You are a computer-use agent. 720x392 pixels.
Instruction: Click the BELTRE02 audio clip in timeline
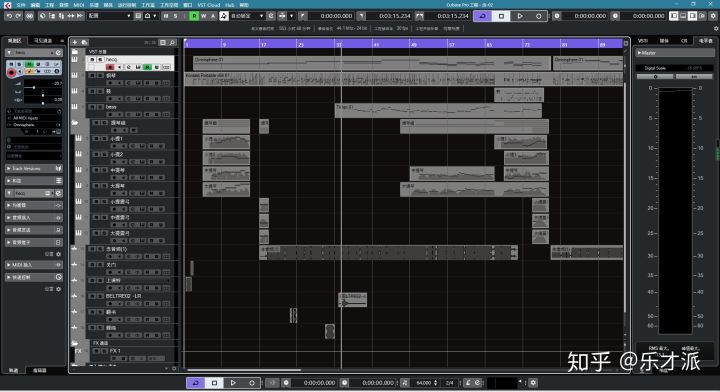point(353,299)
